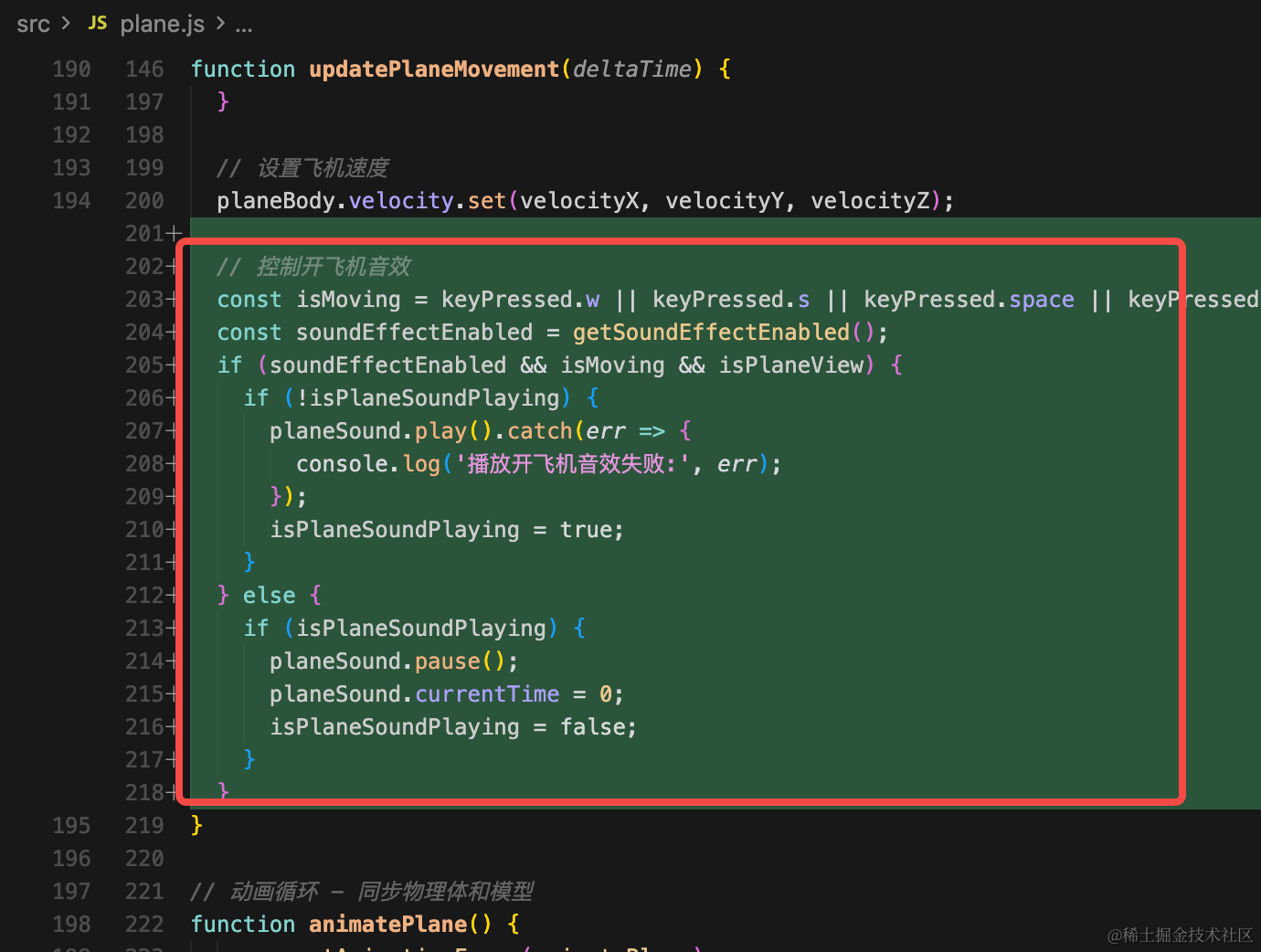Click the JS file icon in breadcrumb
The image size is (1261, 952).
(x=98, y=23)
